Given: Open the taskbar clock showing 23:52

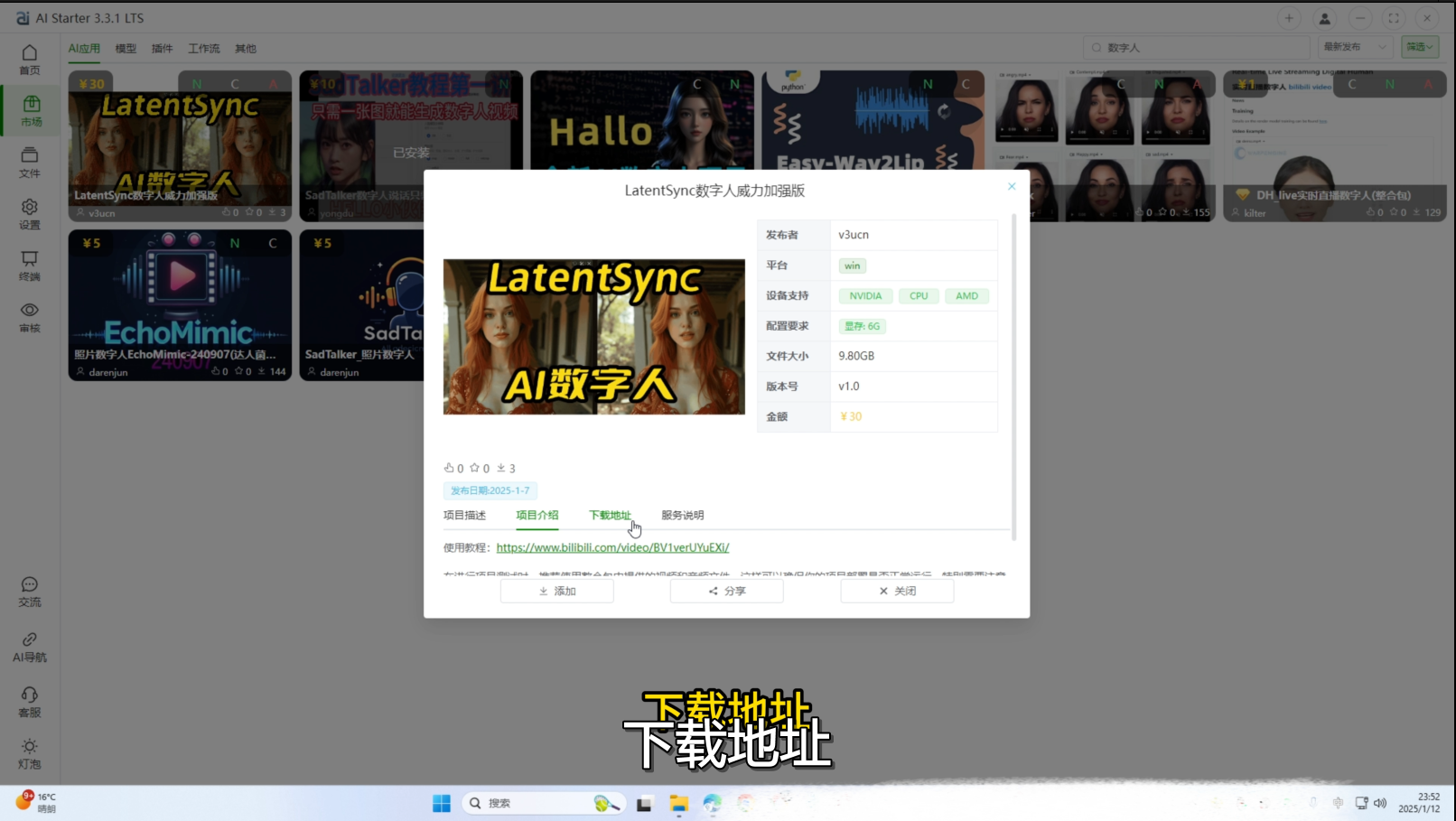Looking at the screenshot, I should pos(1419,803).
